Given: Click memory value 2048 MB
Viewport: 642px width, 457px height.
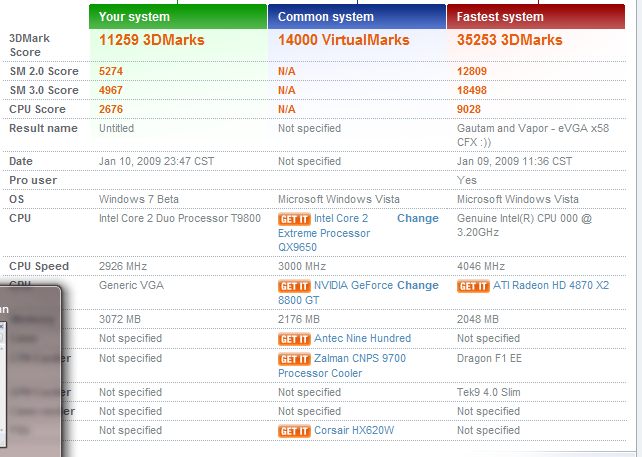Looking at the screenshot, I should (x=478, y=319).
